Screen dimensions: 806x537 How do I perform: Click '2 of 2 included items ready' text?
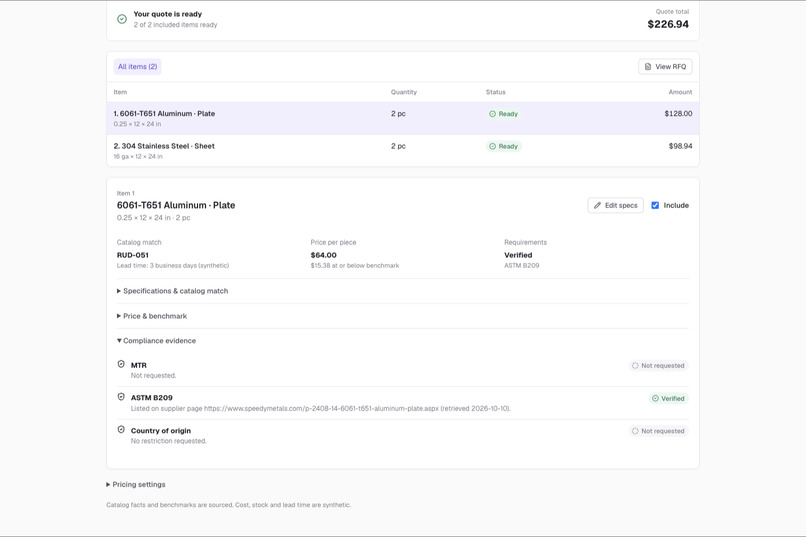[175, 25]
